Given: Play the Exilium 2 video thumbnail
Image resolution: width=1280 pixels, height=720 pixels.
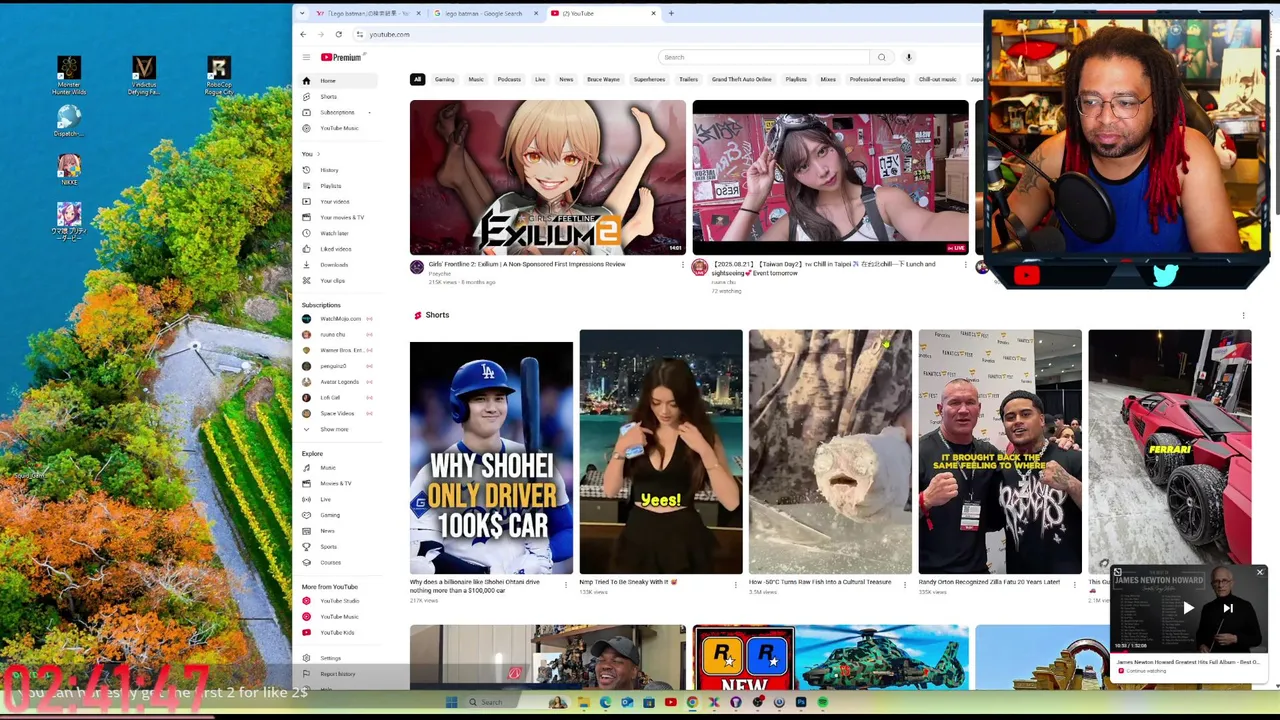Looking at the screenshot, I should [x=548, y=177].
